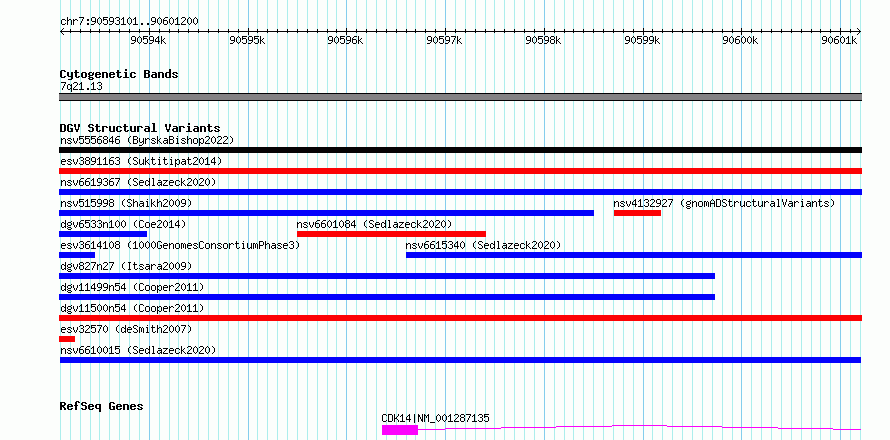Click the 90596k ruler position
This screenshot has width=890, height=440.
coord(346,40)
